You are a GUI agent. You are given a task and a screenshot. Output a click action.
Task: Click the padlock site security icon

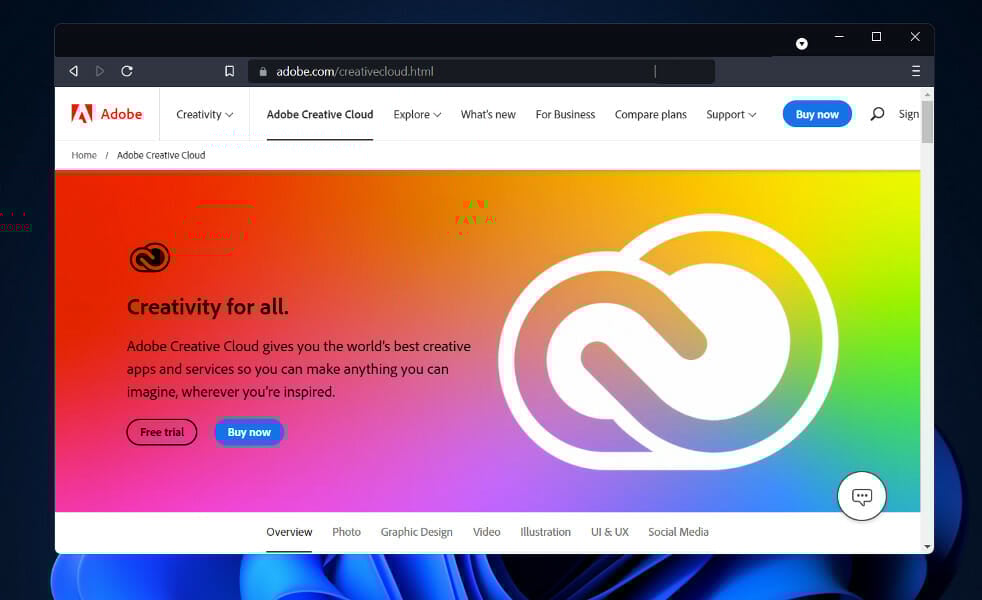[x=263, y=72]
